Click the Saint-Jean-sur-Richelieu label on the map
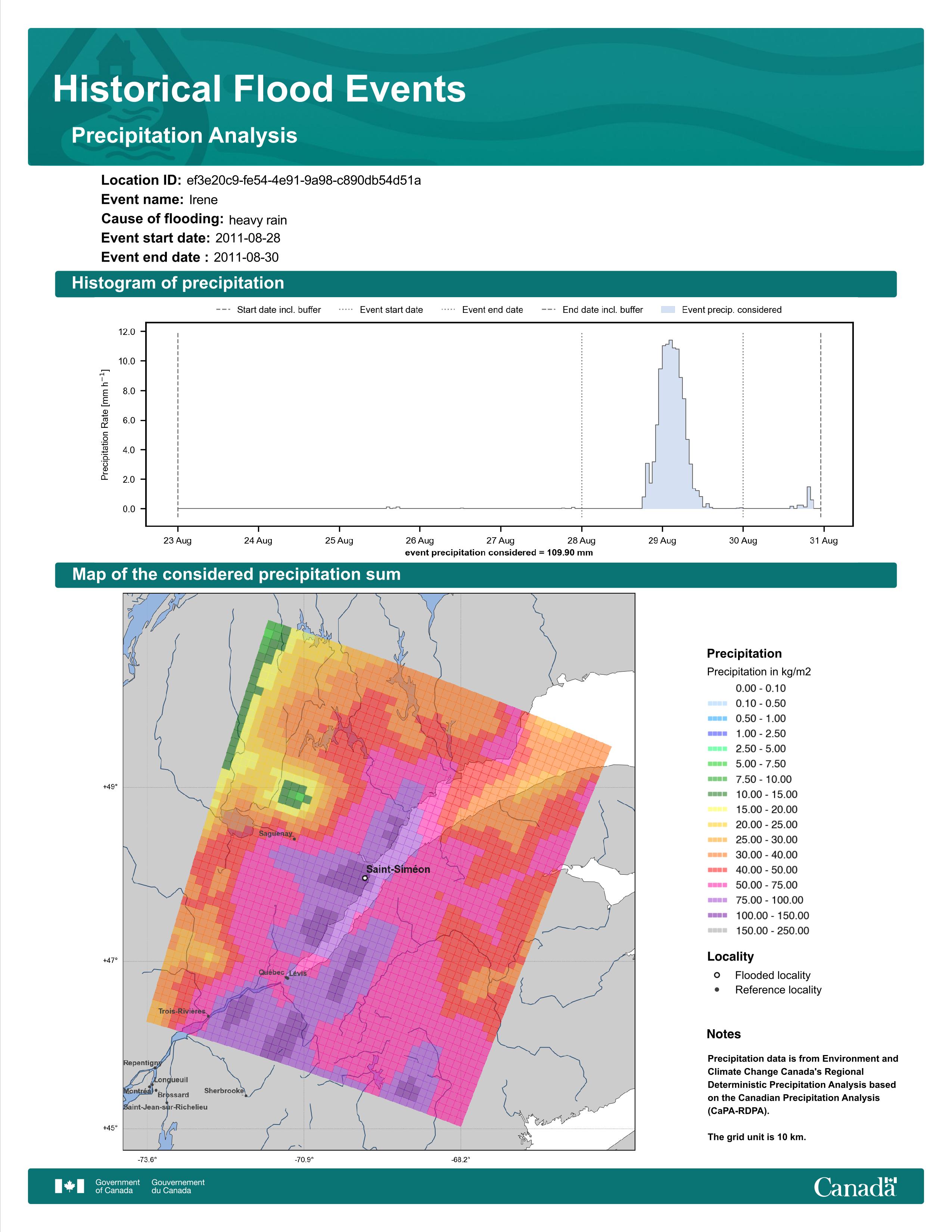Screen dimensions: 952x1232 click(165, 1107)
